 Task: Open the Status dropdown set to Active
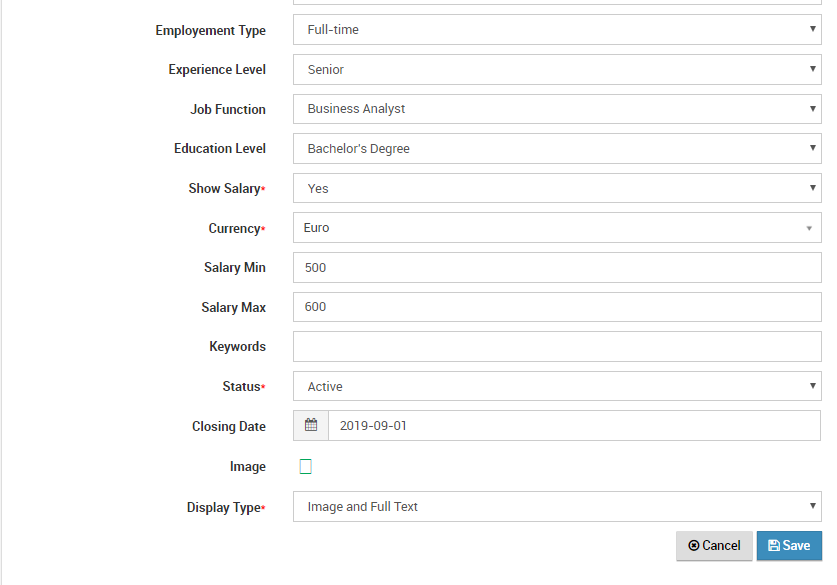557,386
